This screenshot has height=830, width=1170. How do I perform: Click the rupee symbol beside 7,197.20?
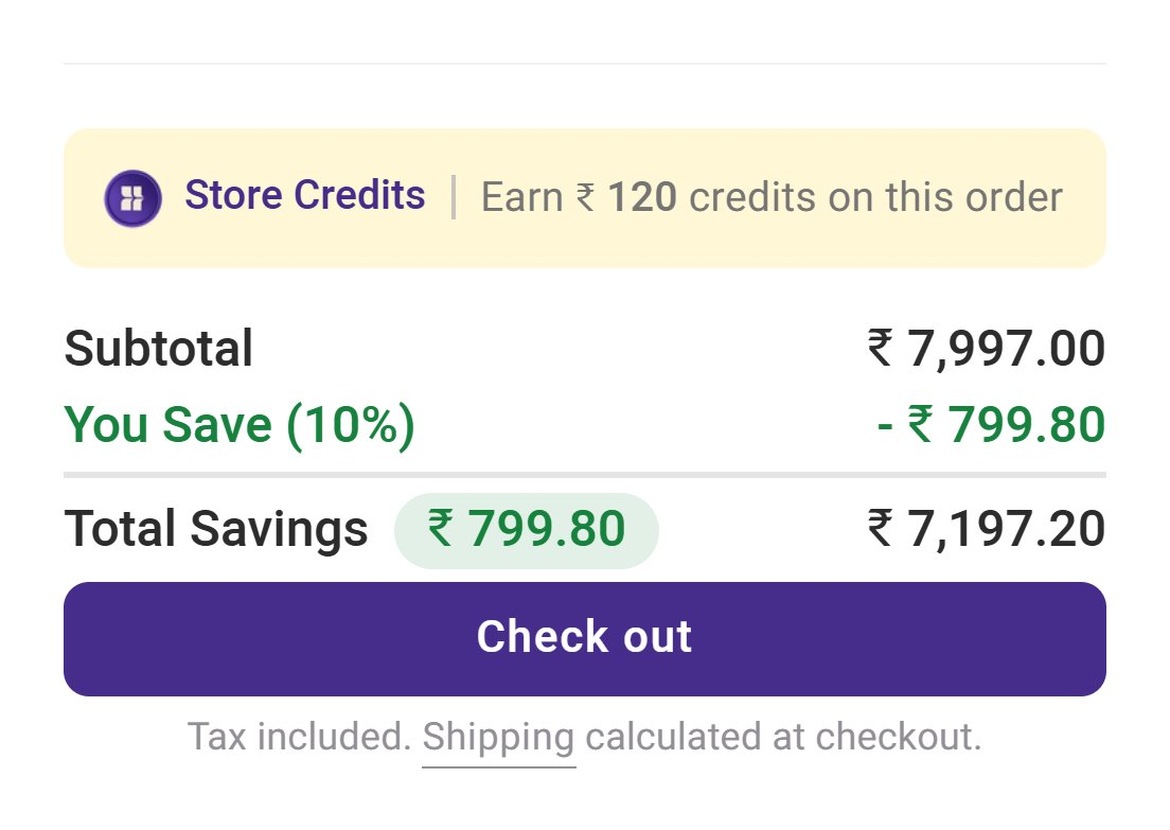point(880,528)
